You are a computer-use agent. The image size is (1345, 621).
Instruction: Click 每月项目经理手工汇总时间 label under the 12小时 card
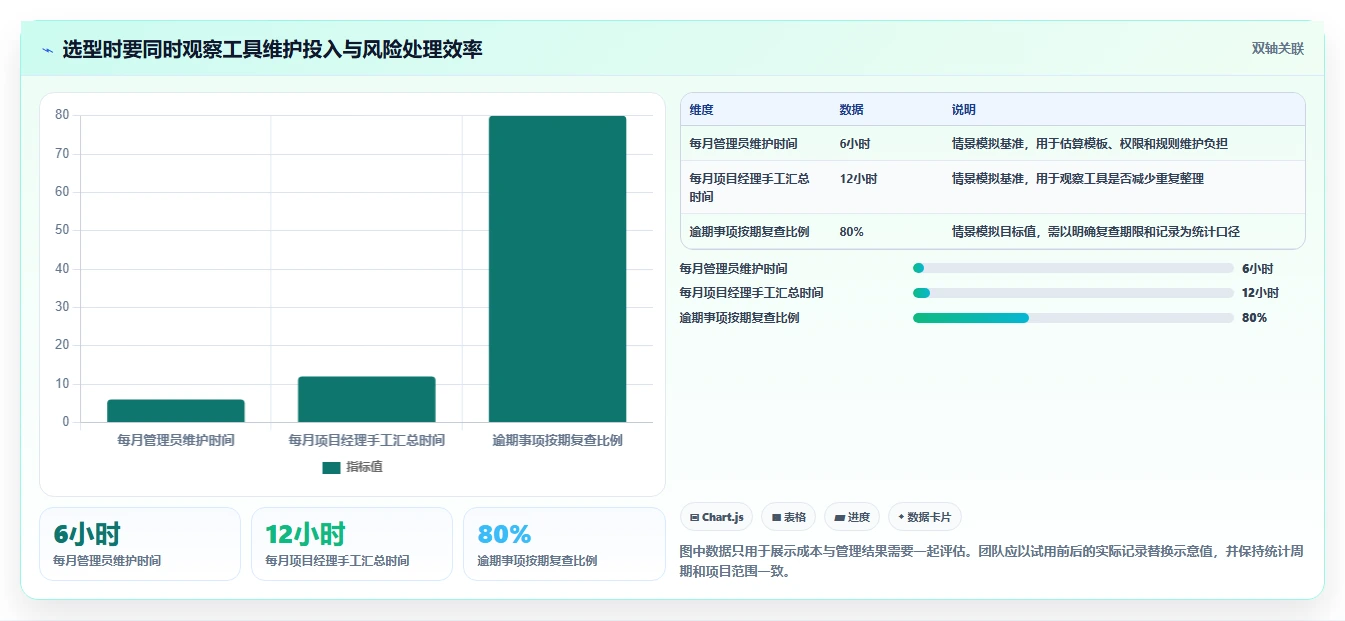(x=337, y=561)
